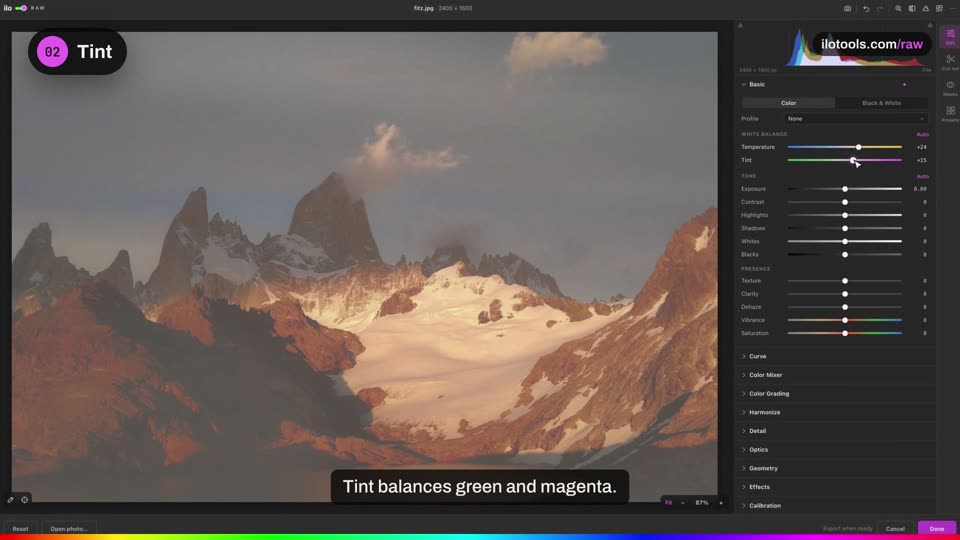Click the 87% zoom percentage
This screenshot has width=960, height=540.
[x=702, y=503]
